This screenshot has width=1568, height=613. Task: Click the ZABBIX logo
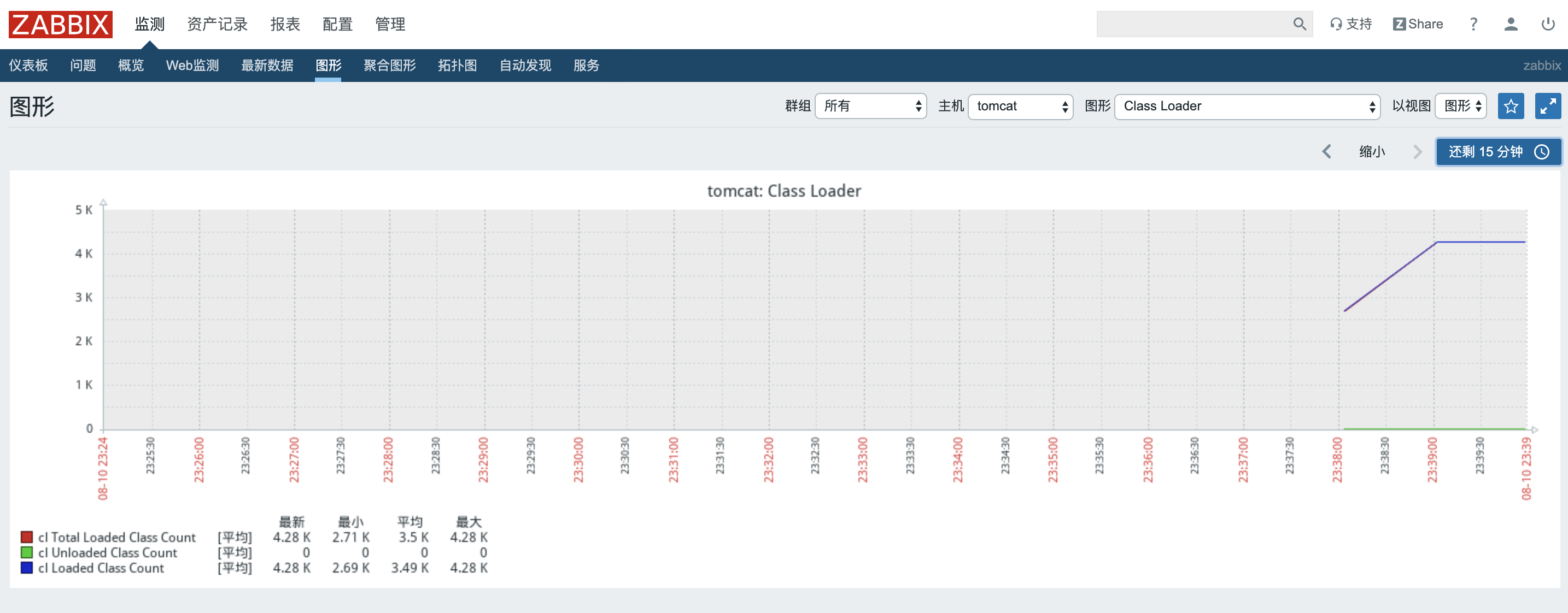pos(60,25)
